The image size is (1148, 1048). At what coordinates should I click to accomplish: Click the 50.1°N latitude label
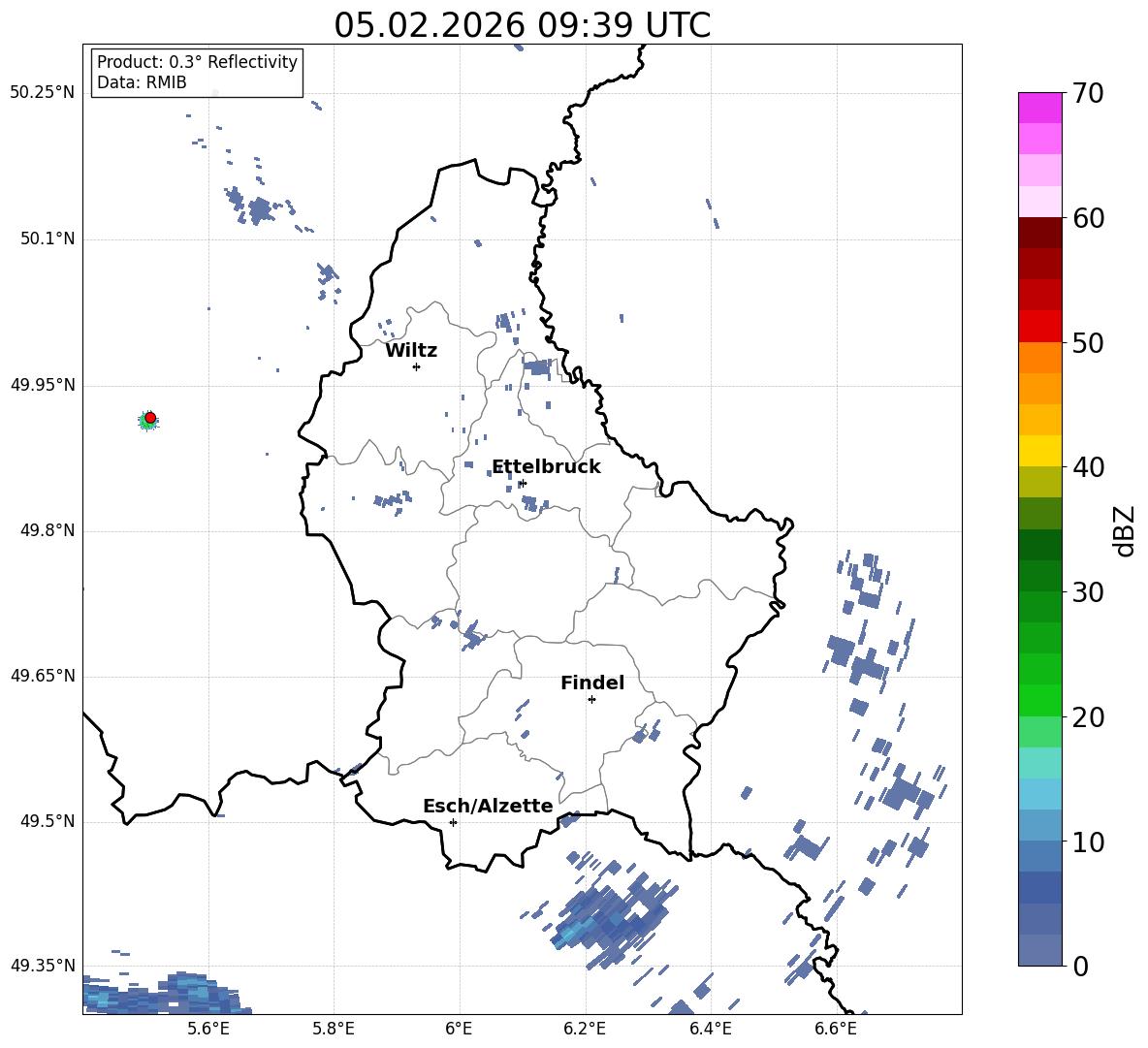pyautogui.click(x=48, y=238)
